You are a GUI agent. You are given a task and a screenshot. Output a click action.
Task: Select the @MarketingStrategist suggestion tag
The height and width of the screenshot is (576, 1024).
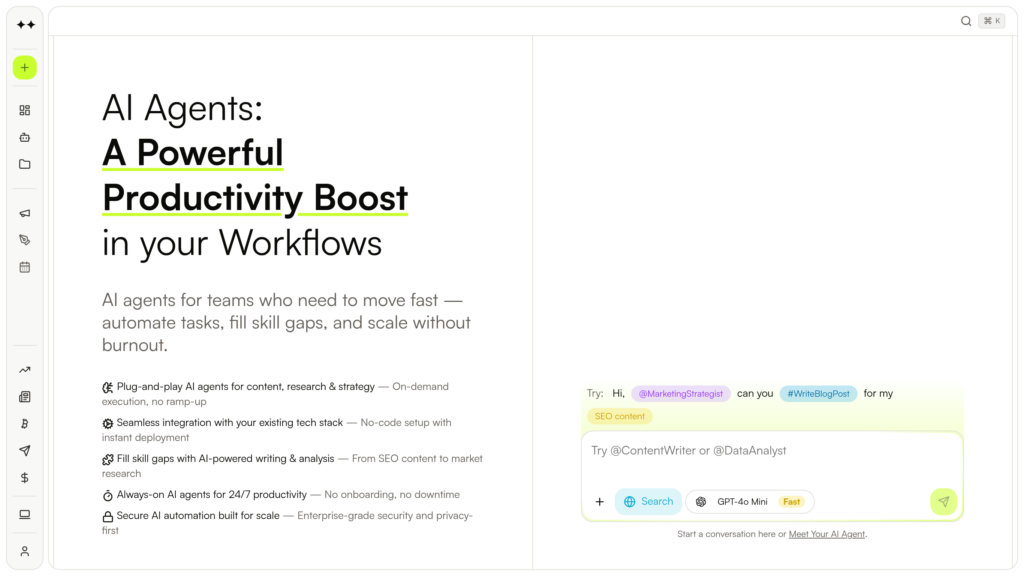coord(681,394)
